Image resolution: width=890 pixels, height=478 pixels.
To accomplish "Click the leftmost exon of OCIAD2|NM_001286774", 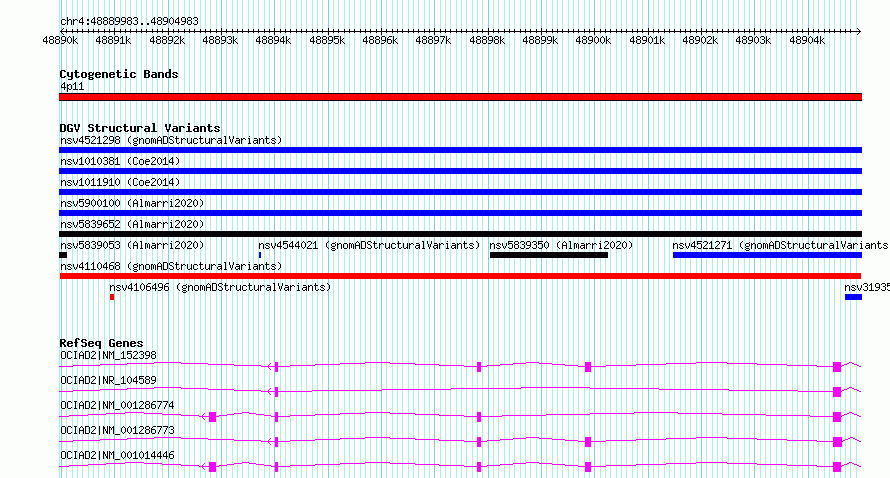I will (212, 417).
